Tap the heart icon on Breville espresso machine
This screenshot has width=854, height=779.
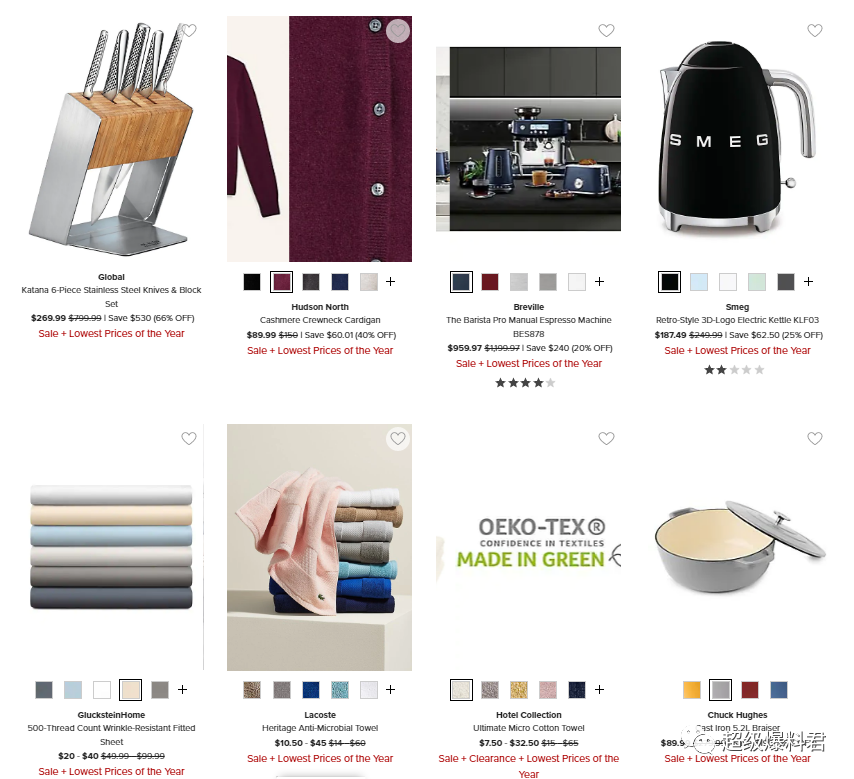click(x=606, y=31)
